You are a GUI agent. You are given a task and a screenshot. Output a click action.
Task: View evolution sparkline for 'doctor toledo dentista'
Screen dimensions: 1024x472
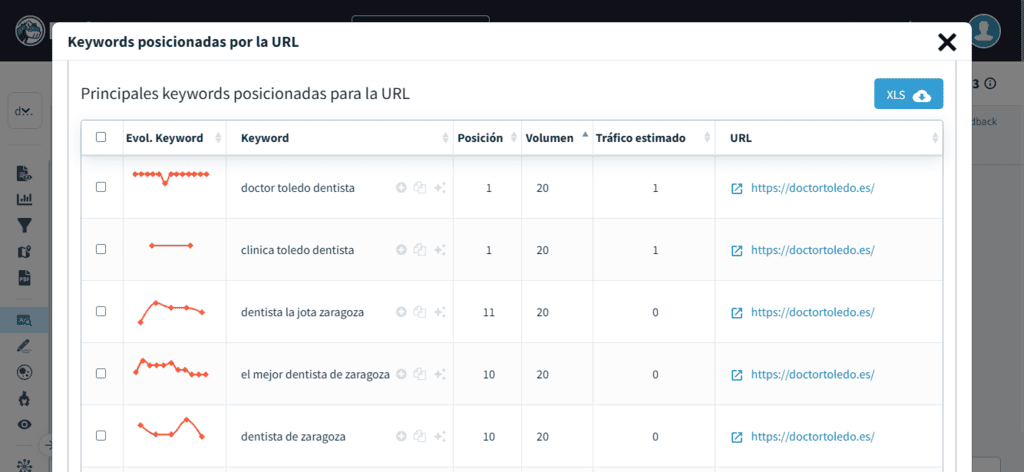[x=170, y=177]
